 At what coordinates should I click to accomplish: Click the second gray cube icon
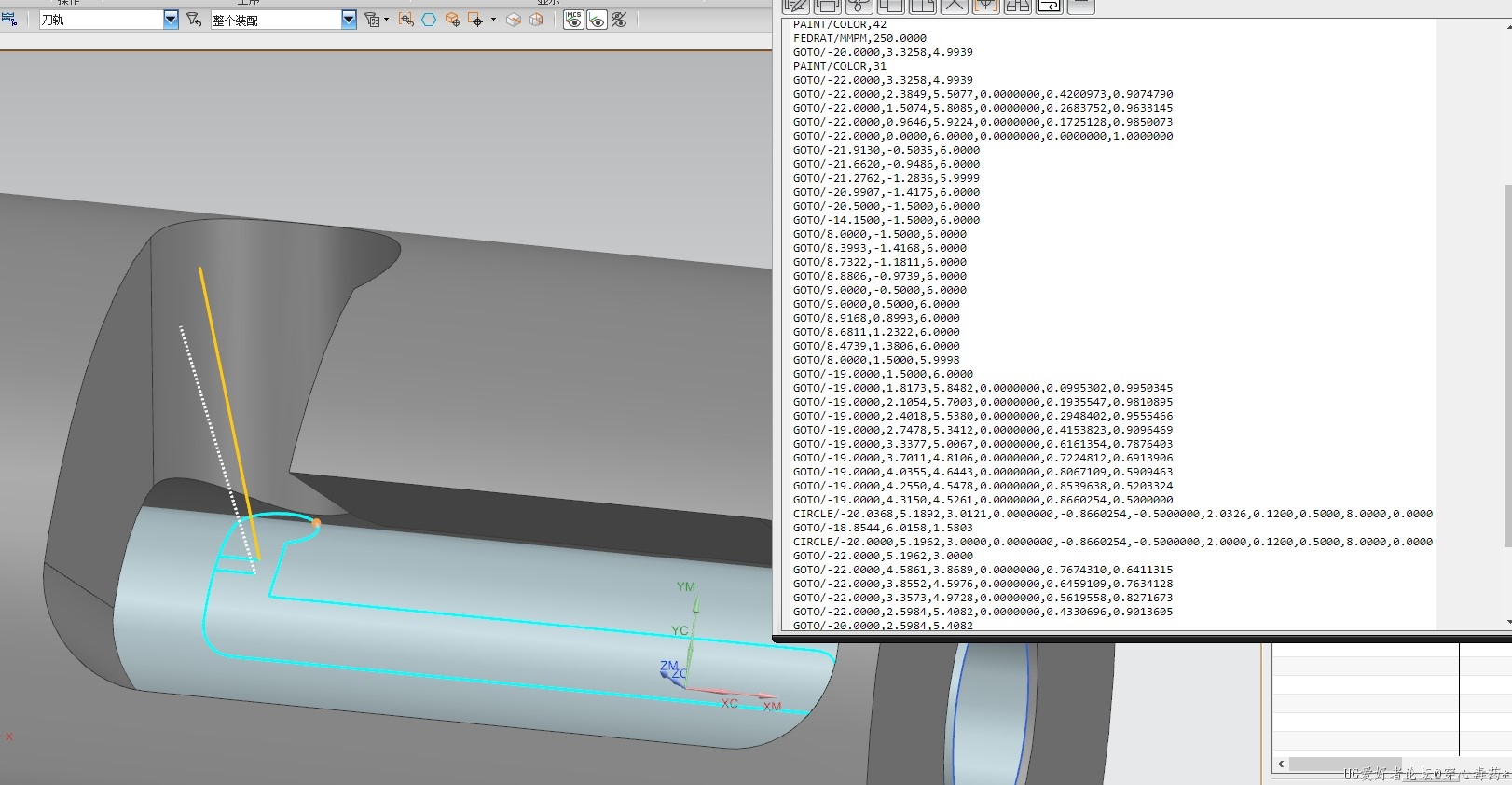pyautogui.click(x=536, y=20)
